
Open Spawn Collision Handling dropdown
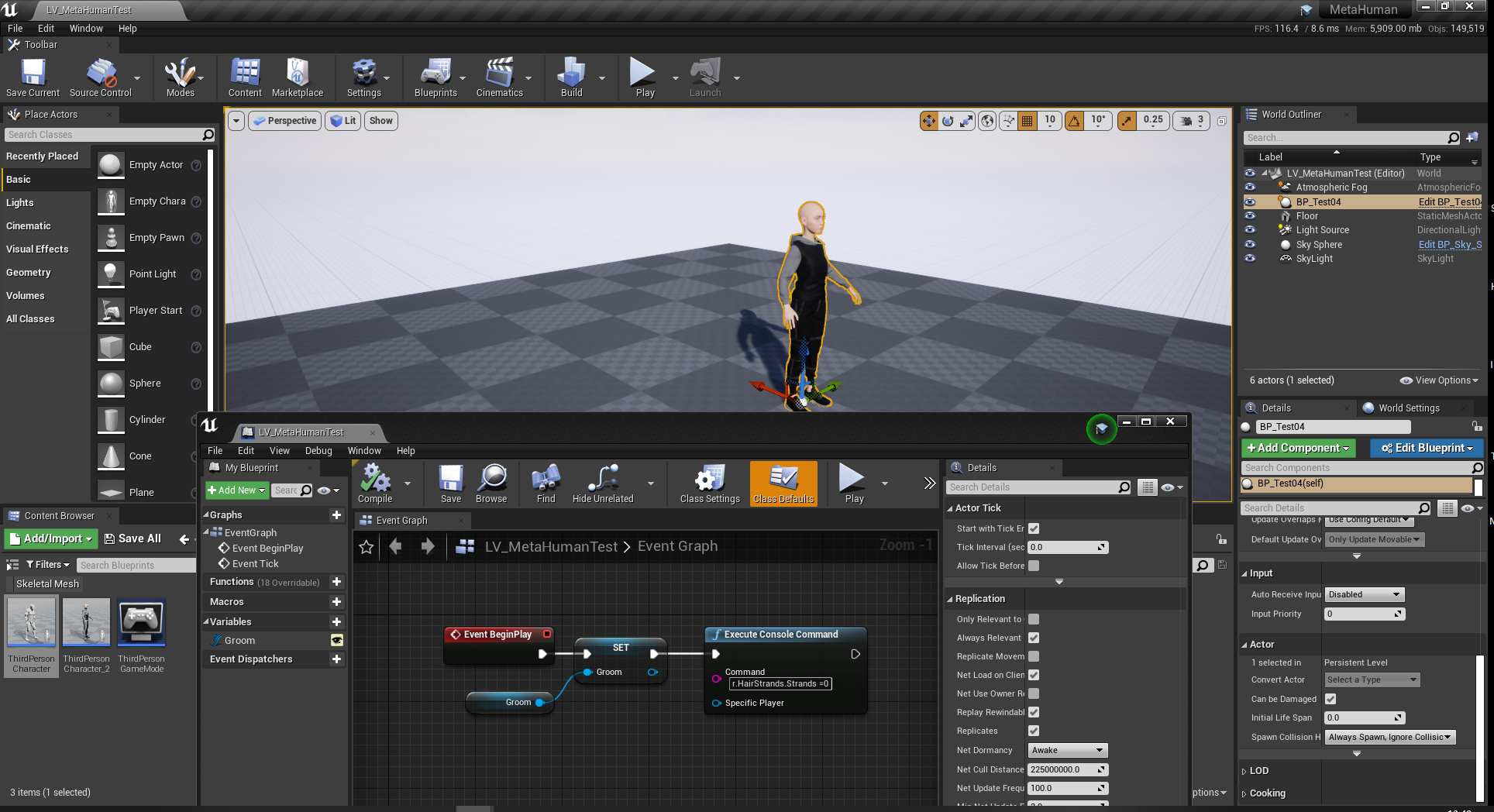pos(1390,737)
